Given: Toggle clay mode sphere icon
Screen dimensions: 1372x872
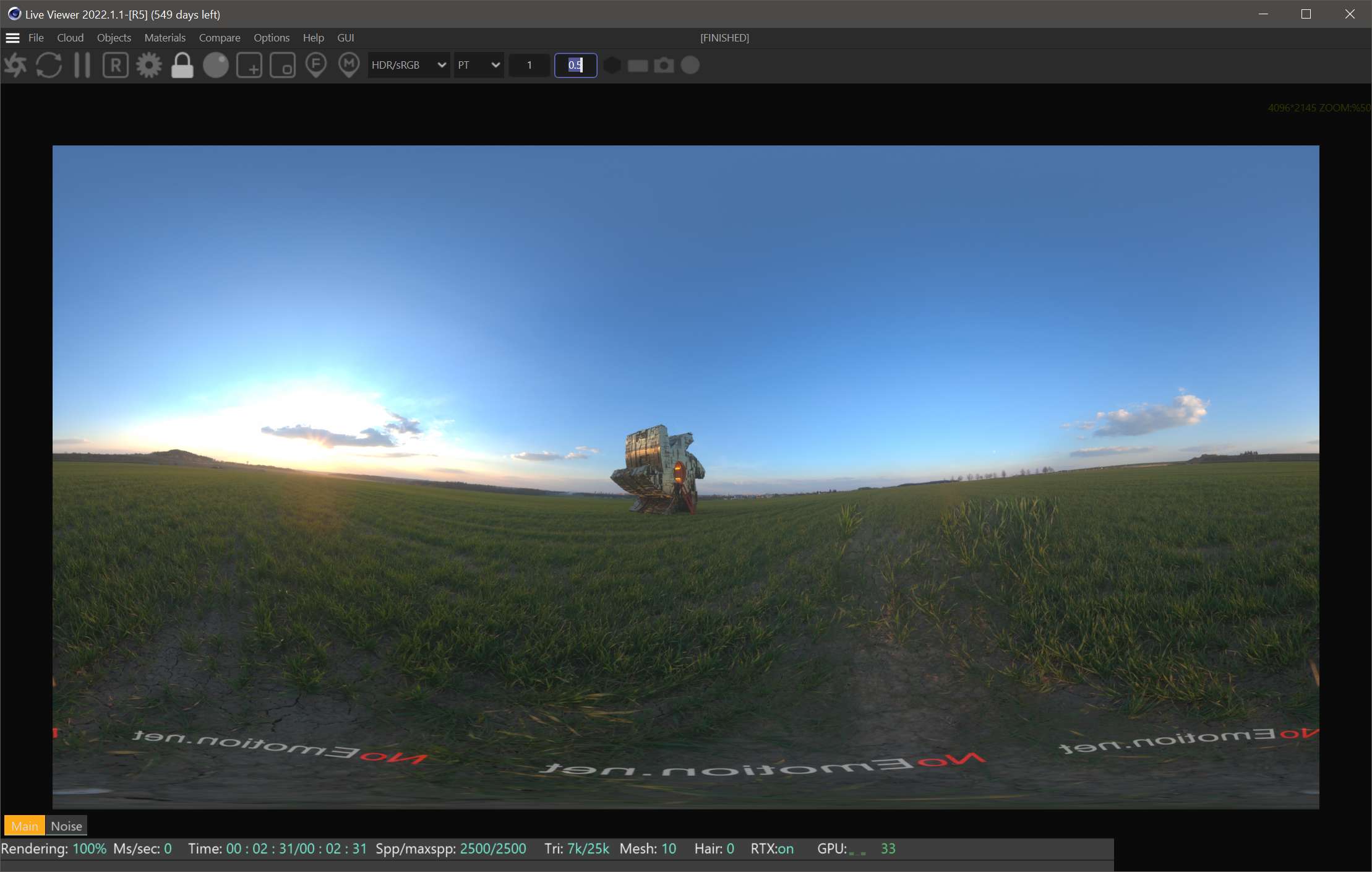Looking at the screenshot, I should pos(215,65).
